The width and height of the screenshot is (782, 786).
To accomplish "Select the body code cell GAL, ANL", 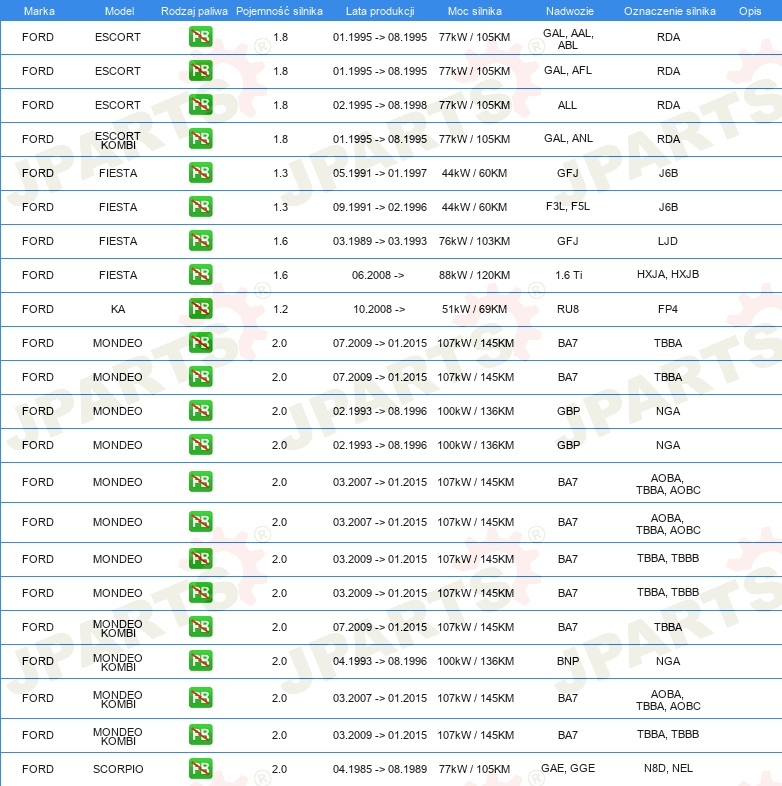I will 568,138.
